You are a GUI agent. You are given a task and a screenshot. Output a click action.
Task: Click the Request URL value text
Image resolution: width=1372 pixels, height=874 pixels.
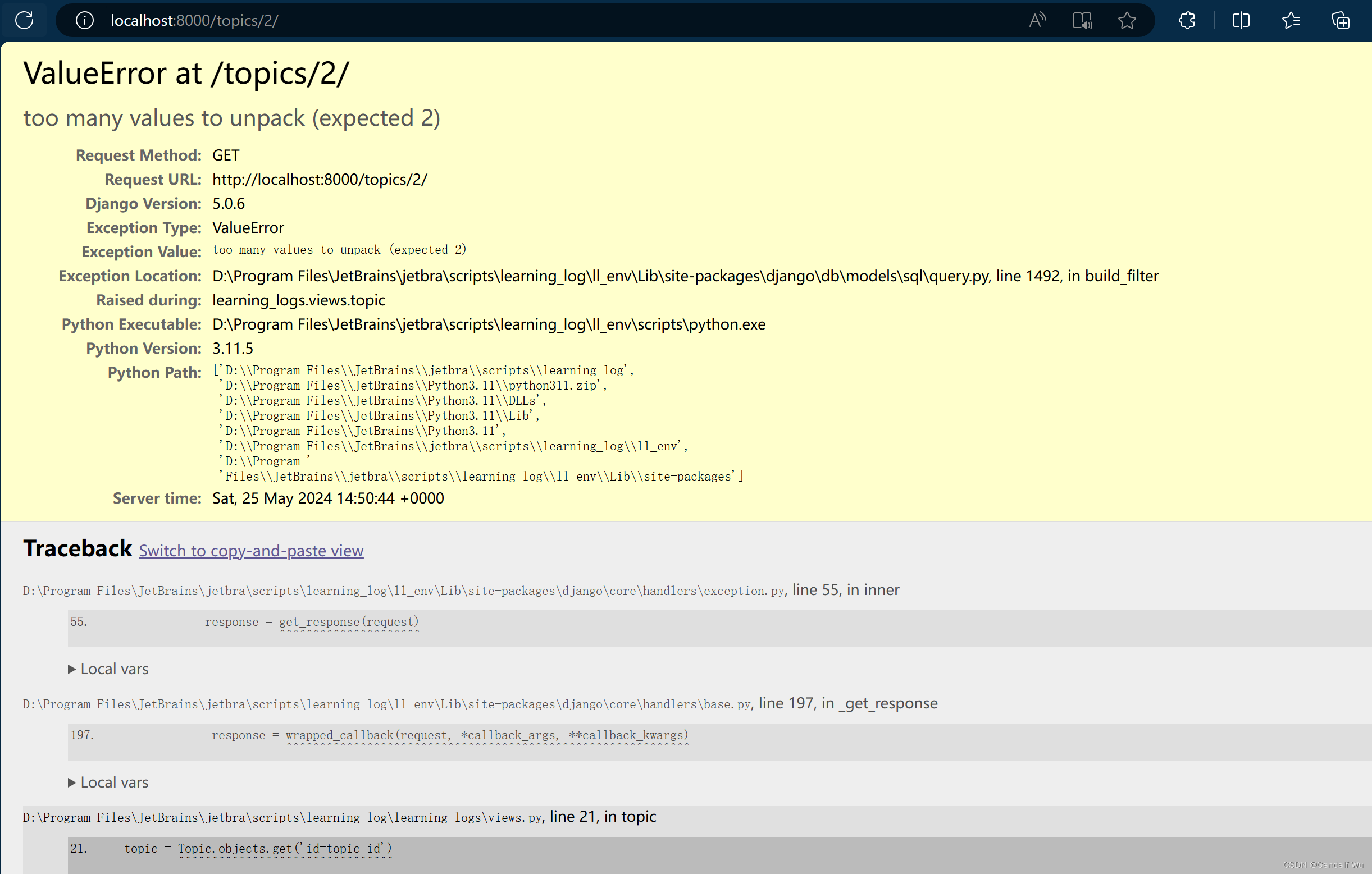[320, 180]
